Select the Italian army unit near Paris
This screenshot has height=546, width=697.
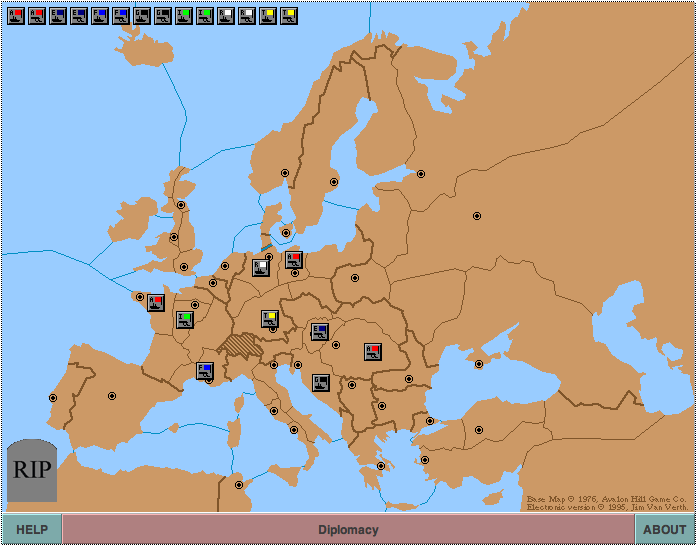point(184,320)
